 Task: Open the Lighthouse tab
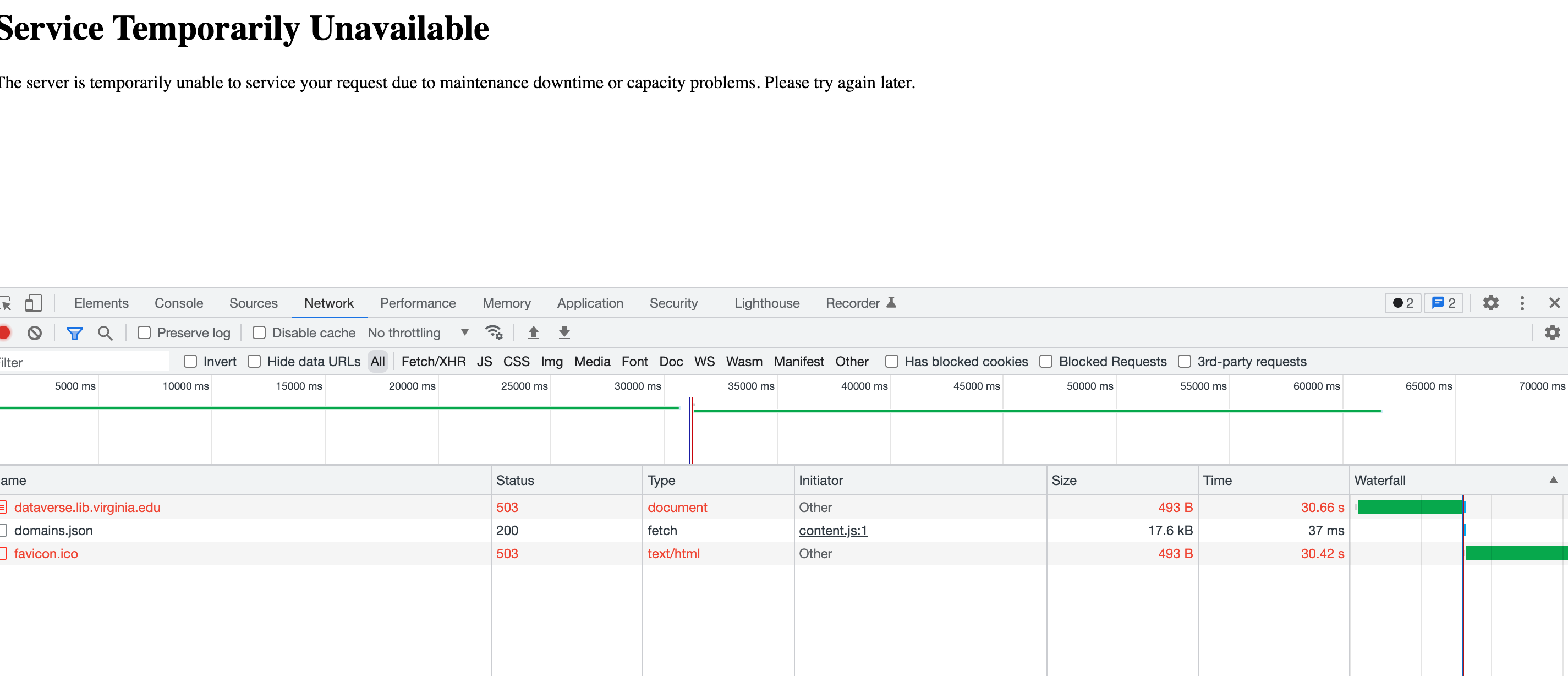pyautogui.click(x=766, y=303)
